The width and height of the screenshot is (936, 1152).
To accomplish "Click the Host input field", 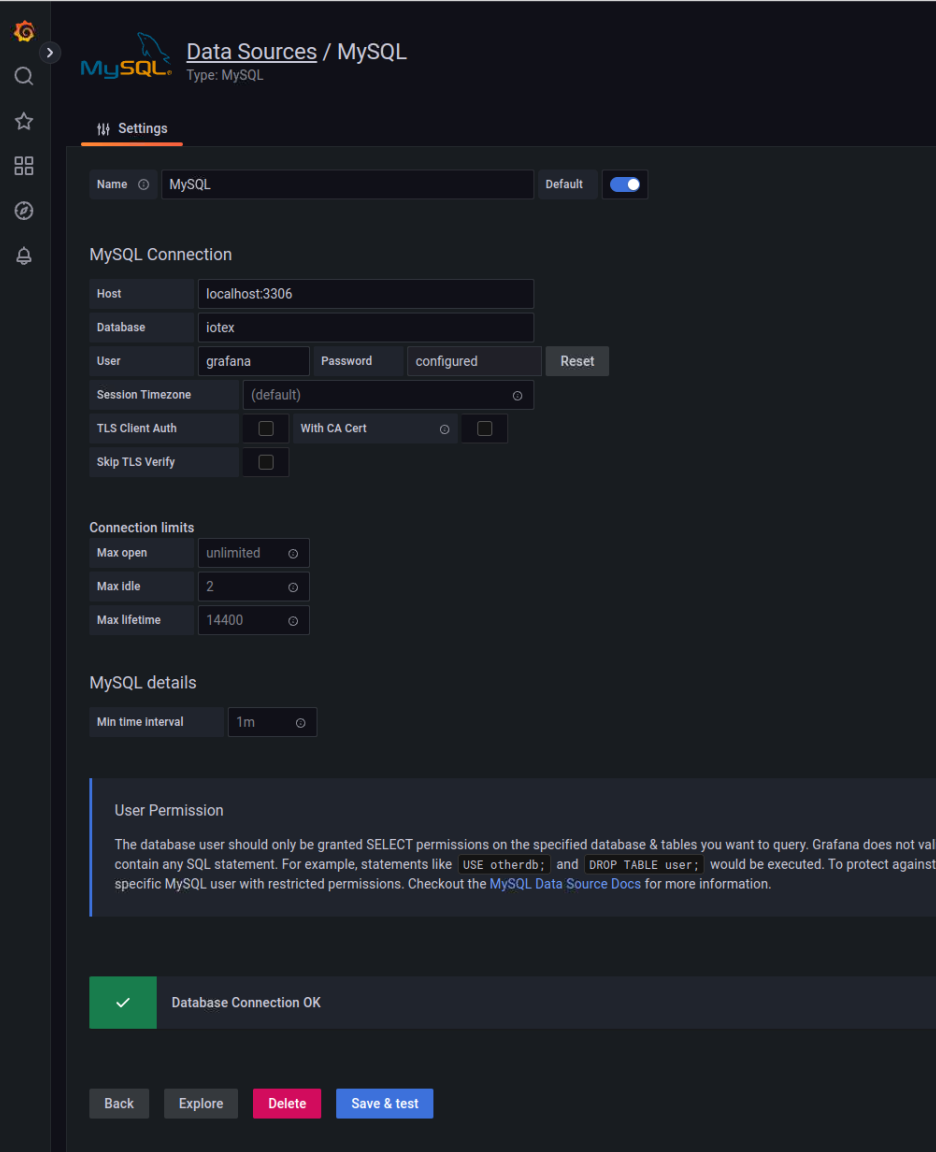I will [x=365, y=294].
